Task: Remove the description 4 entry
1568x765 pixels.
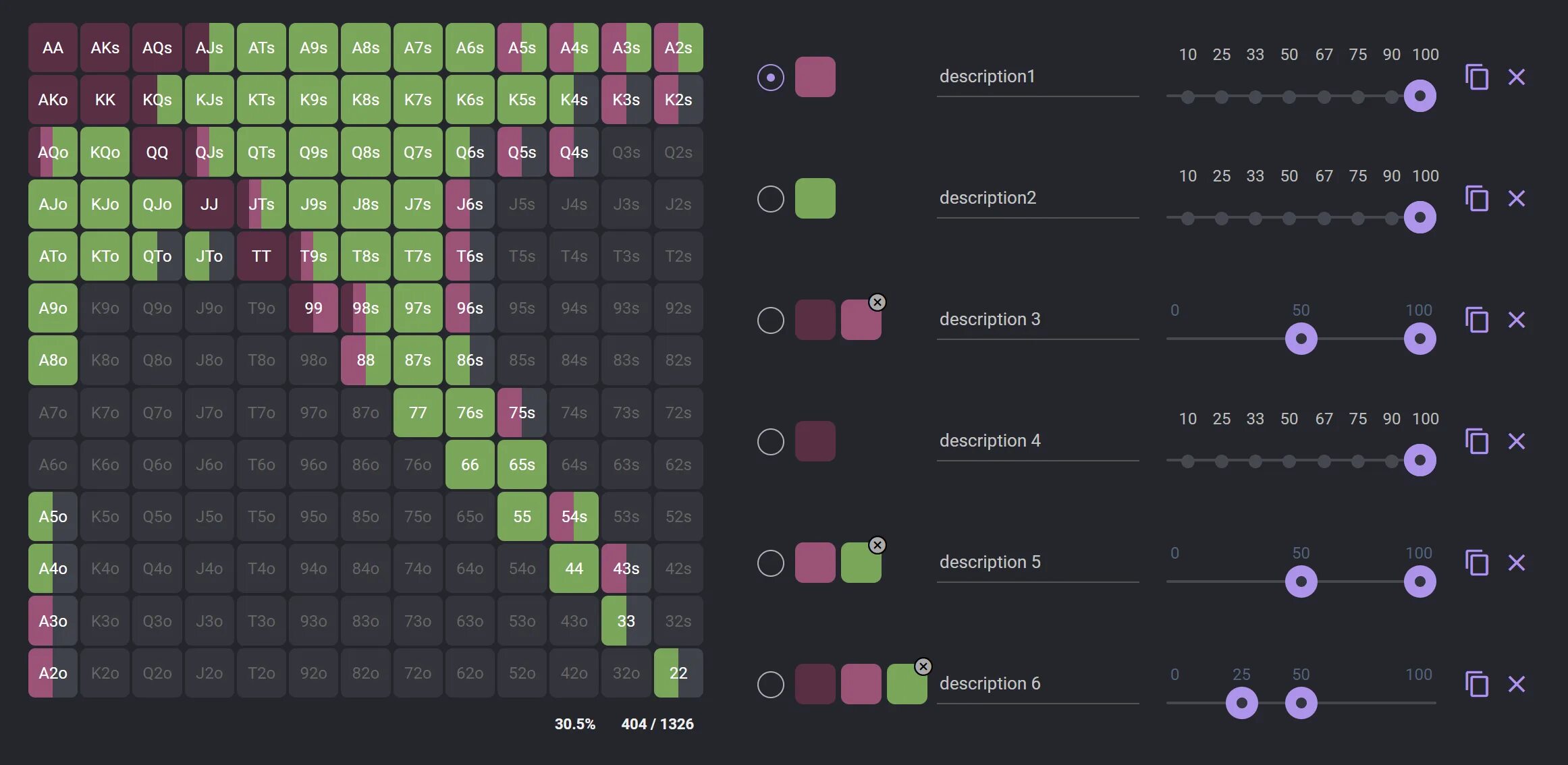Action: click(1516, 441)
